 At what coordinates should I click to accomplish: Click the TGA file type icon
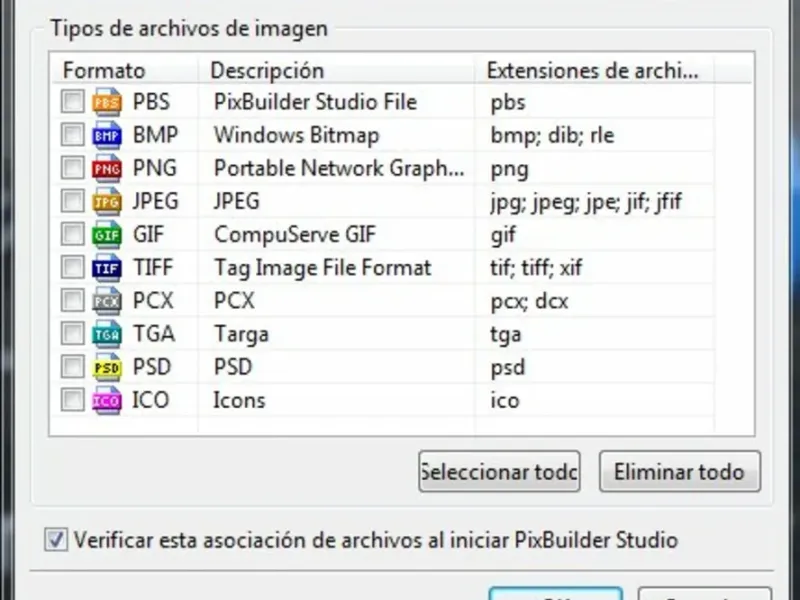pos(106,334)
